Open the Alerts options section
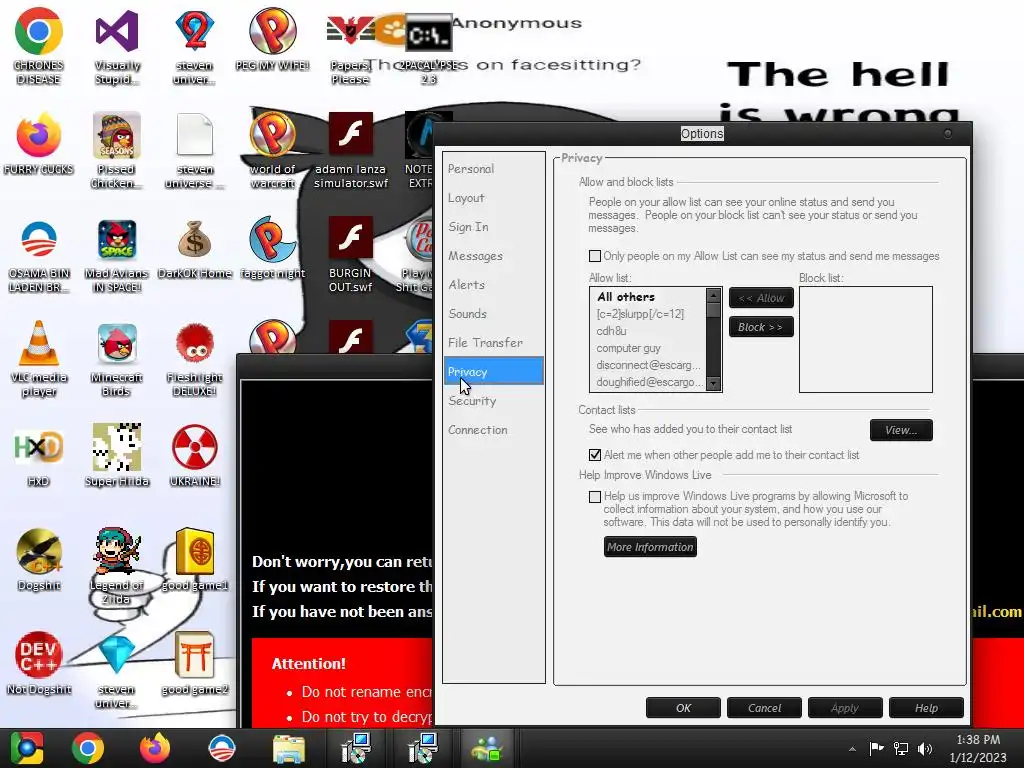This screenshot has width=1024, height=768. coord(493,285)
